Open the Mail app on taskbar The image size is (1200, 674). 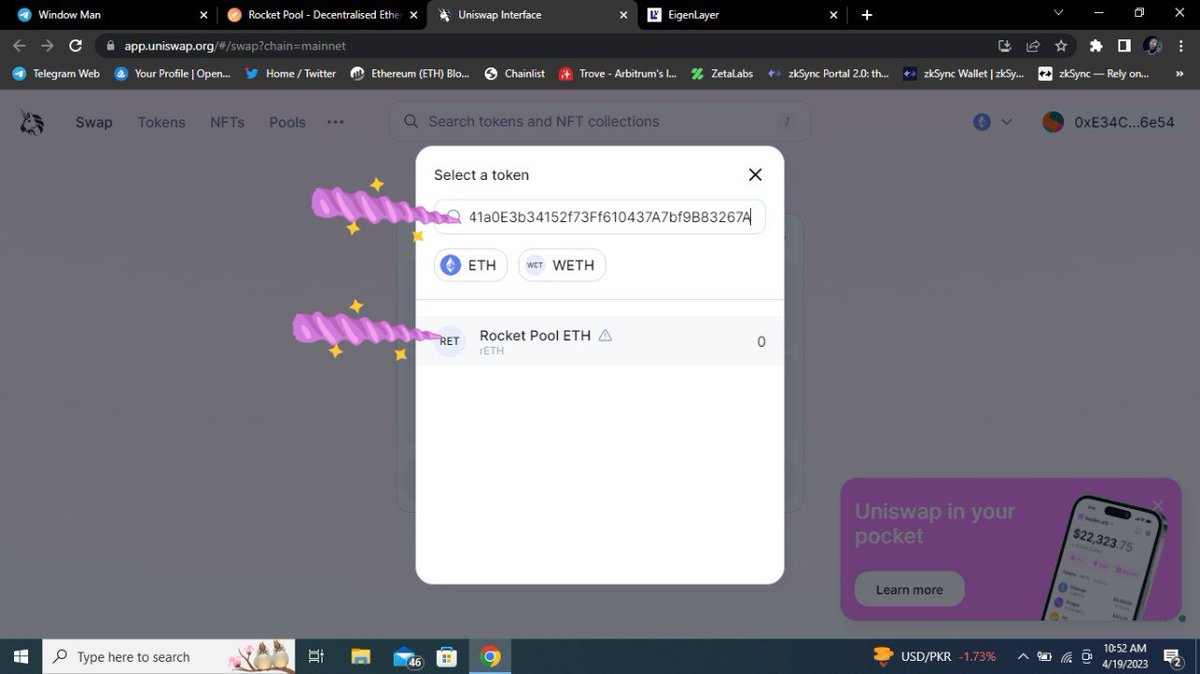pyautogui.click(x=407, y=656)
